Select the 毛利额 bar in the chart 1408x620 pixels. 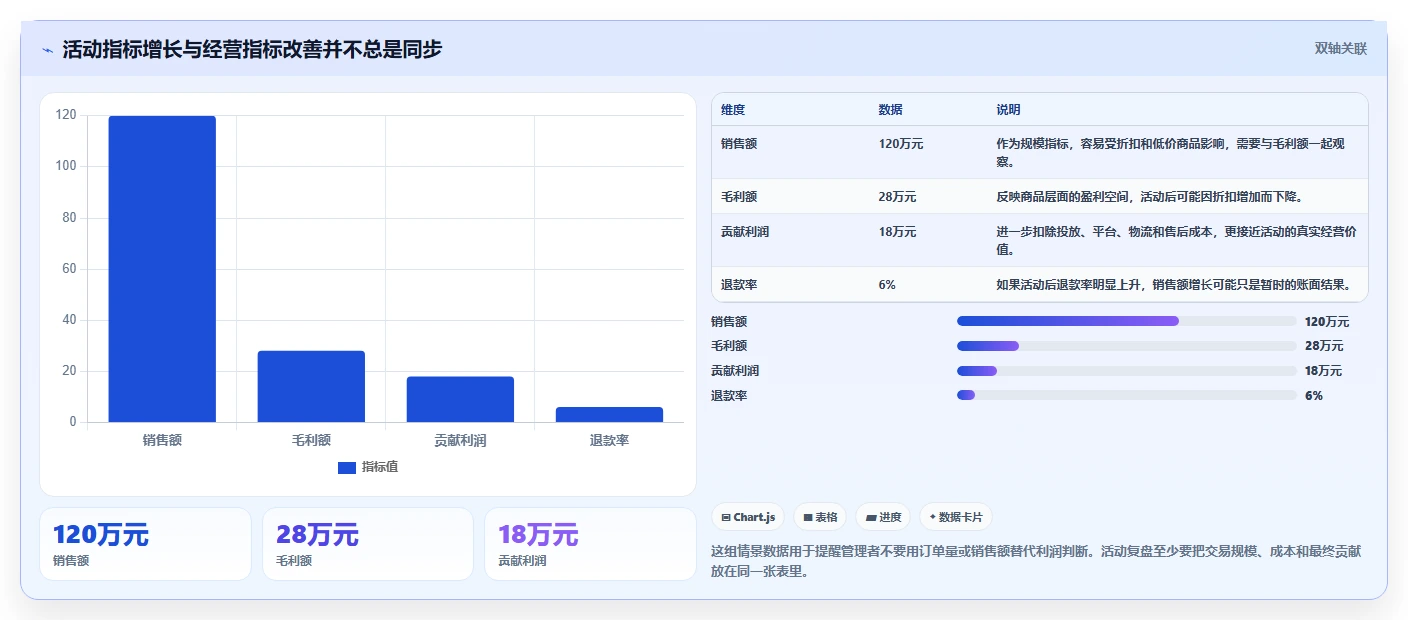[x=311, y=386]
